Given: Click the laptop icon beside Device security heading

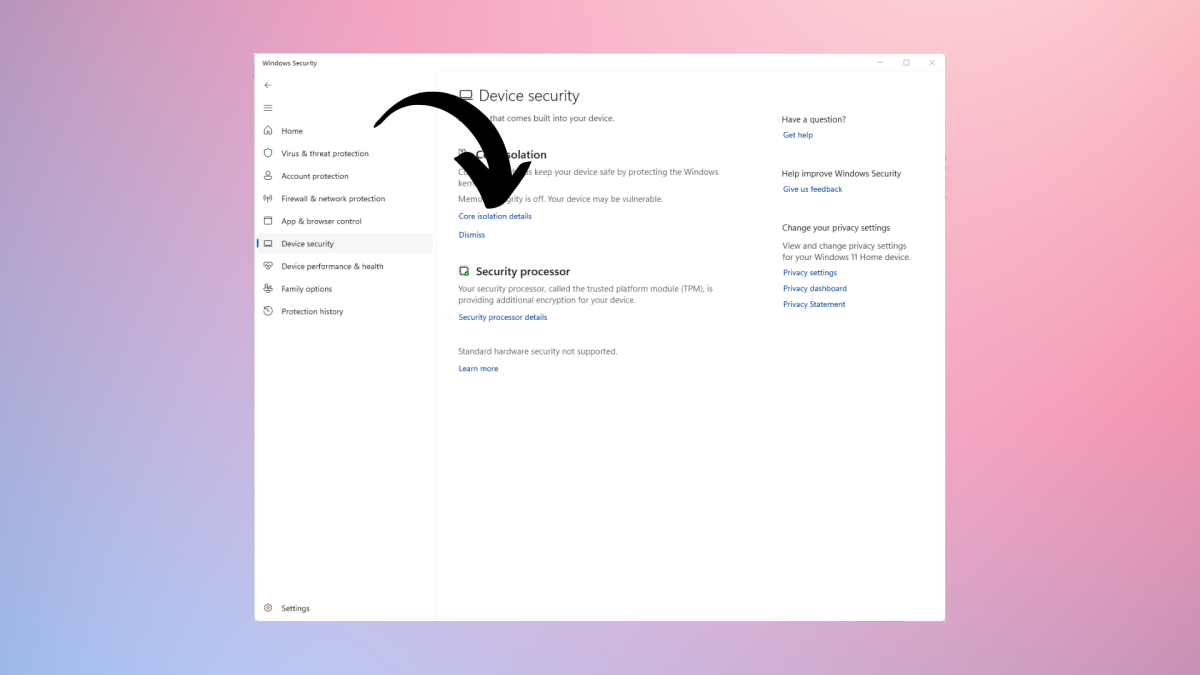Looking at the screenshot, I should point(465,96).
